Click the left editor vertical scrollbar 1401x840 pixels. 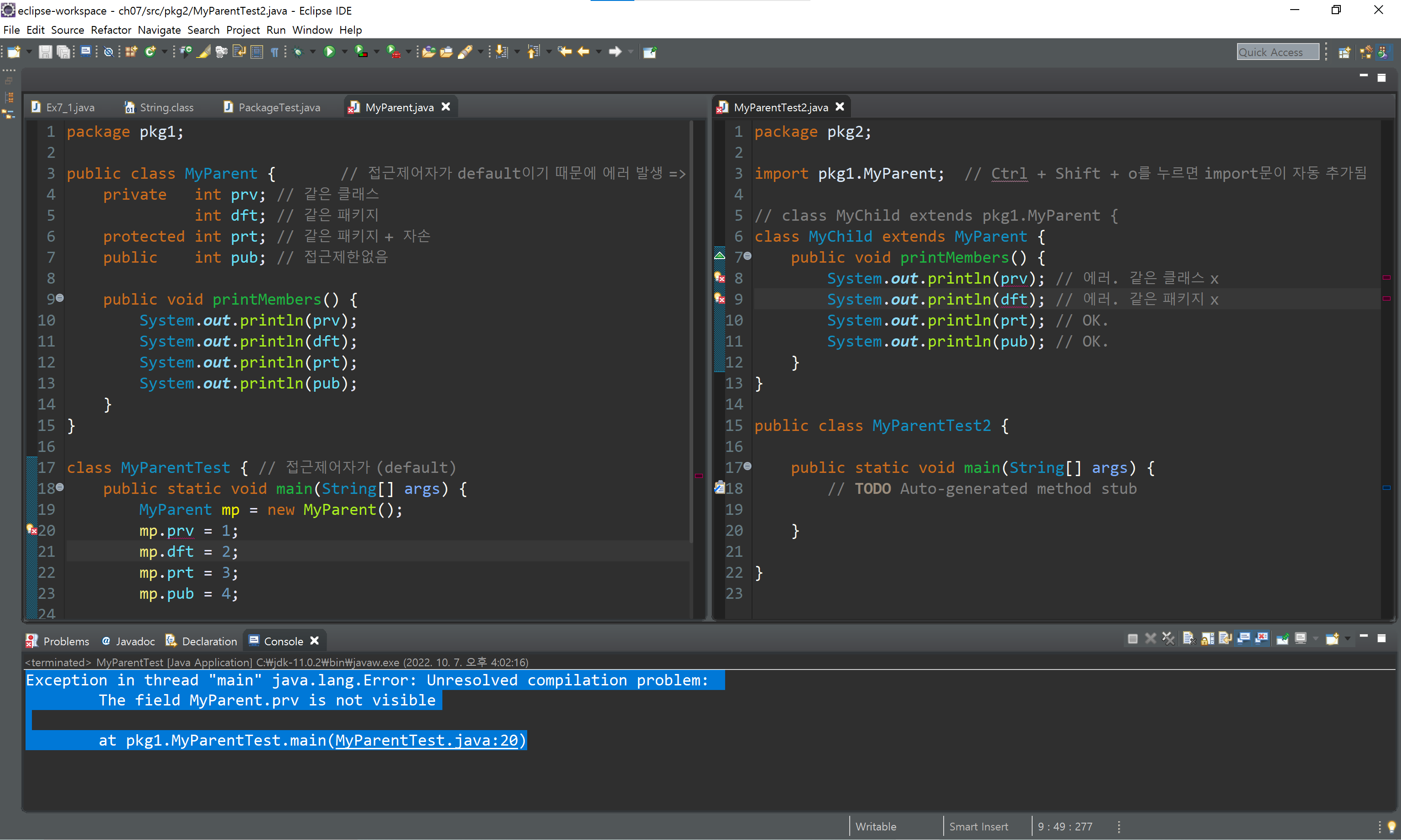[x=692, y=328]
